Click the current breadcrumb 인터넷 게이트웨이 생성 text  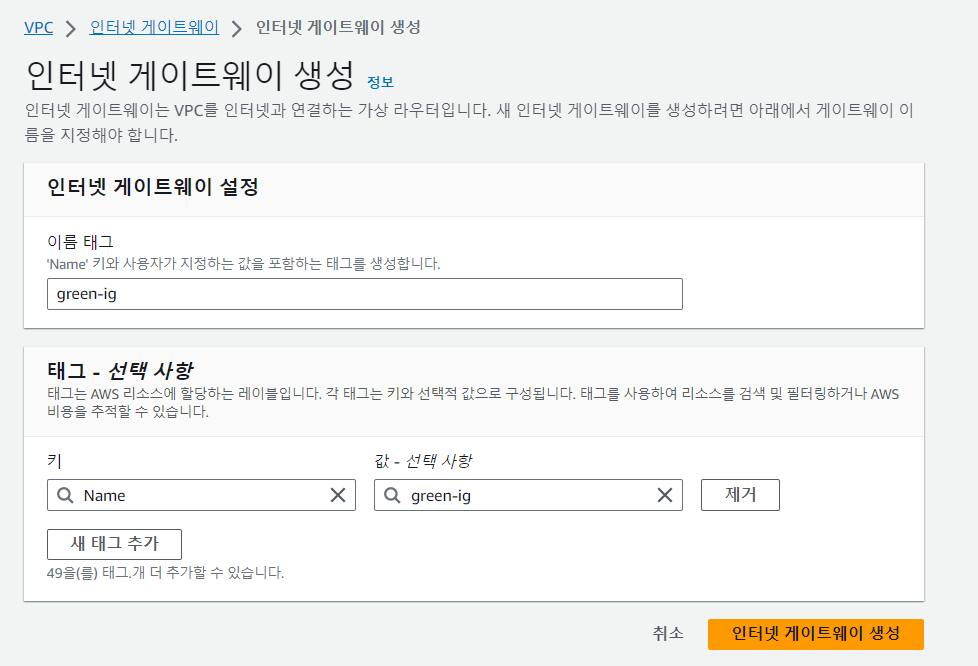pyautogui.click(x=339, y=27)
